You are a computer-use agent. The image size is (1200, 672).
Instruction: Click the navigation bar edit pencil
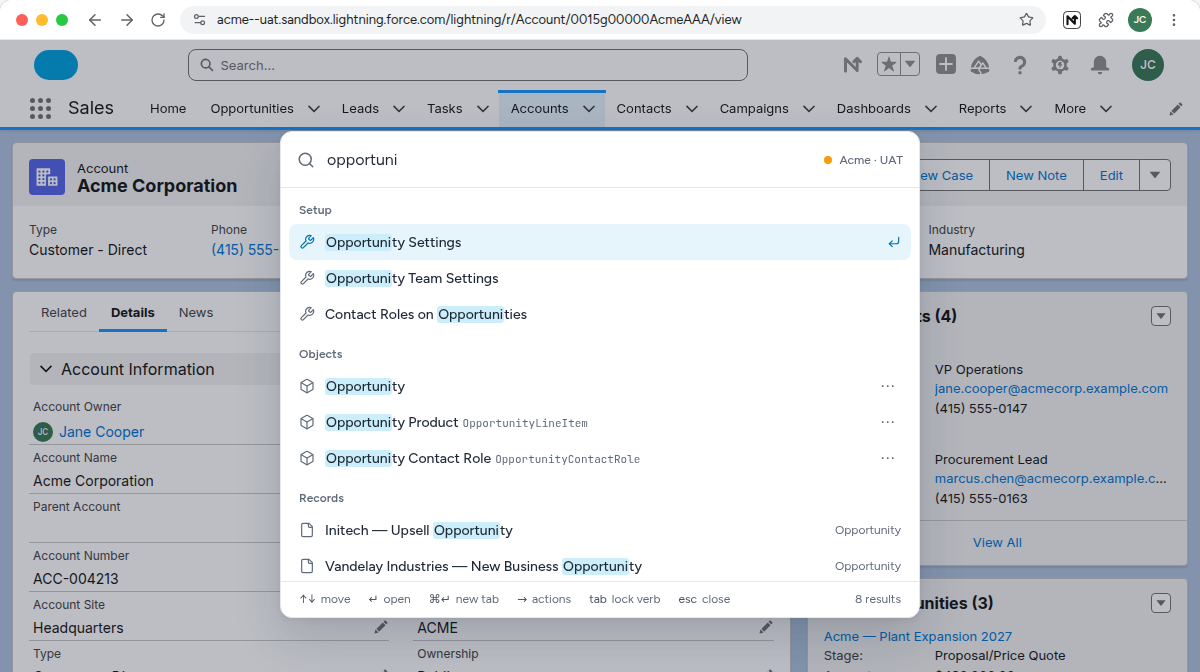1176,108
